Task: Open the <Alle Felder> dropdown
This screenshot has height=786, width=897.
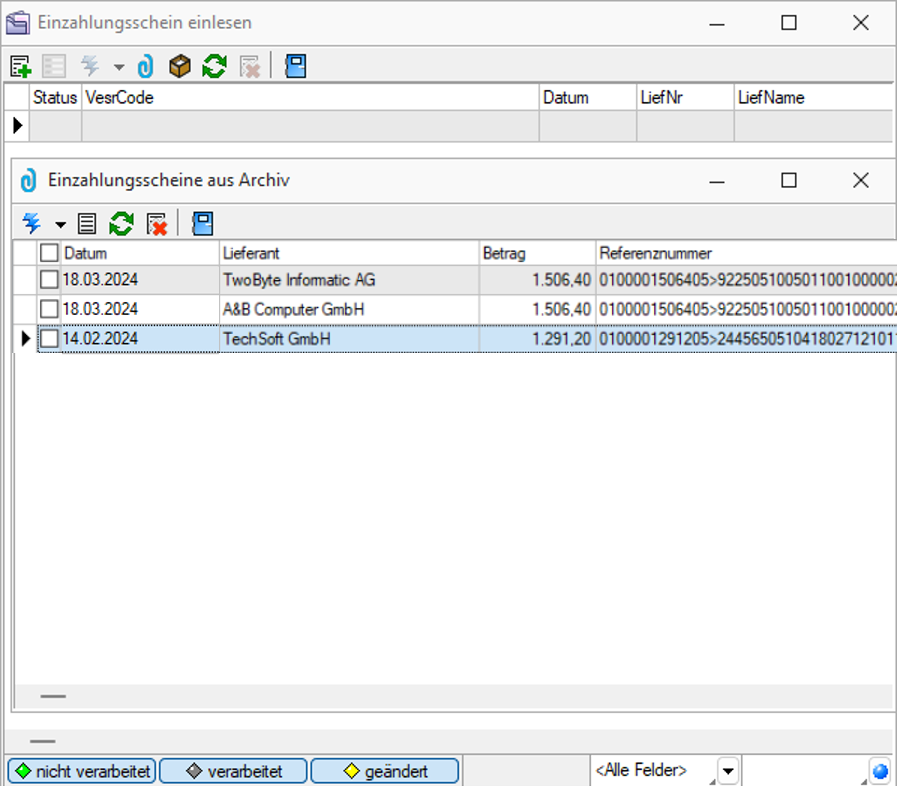Action: tap(728, 770)
